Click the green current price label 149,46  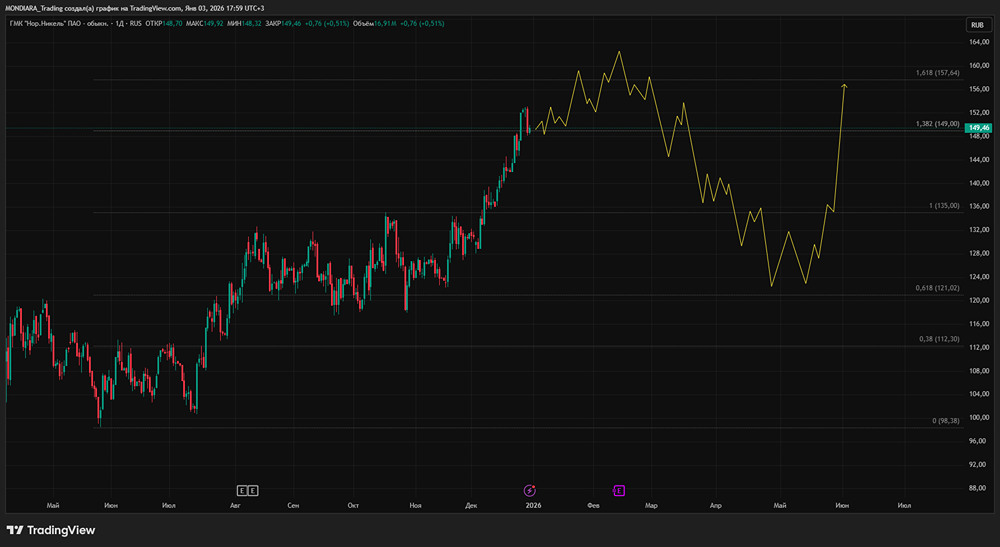click(x=977, y=128)
